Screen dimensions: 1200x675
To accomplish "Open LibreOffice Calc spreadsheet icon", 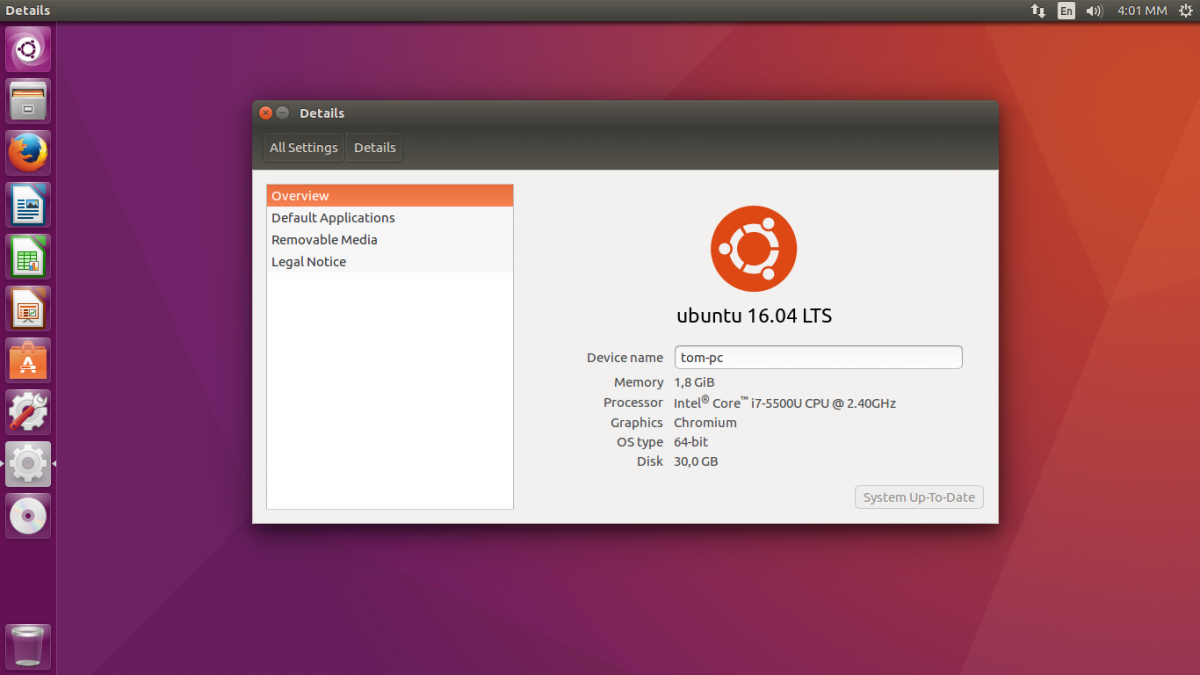I will pyautogui.click(x=28, y=257).
